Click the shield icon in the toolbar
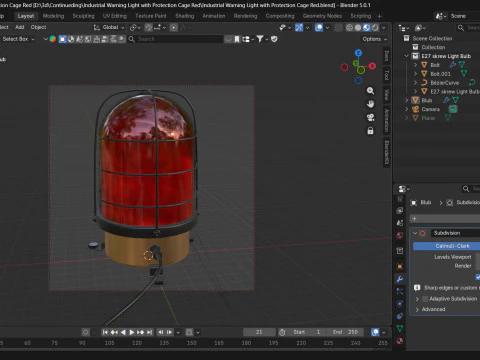Screen dimensions: 480x360 point(274,39)
